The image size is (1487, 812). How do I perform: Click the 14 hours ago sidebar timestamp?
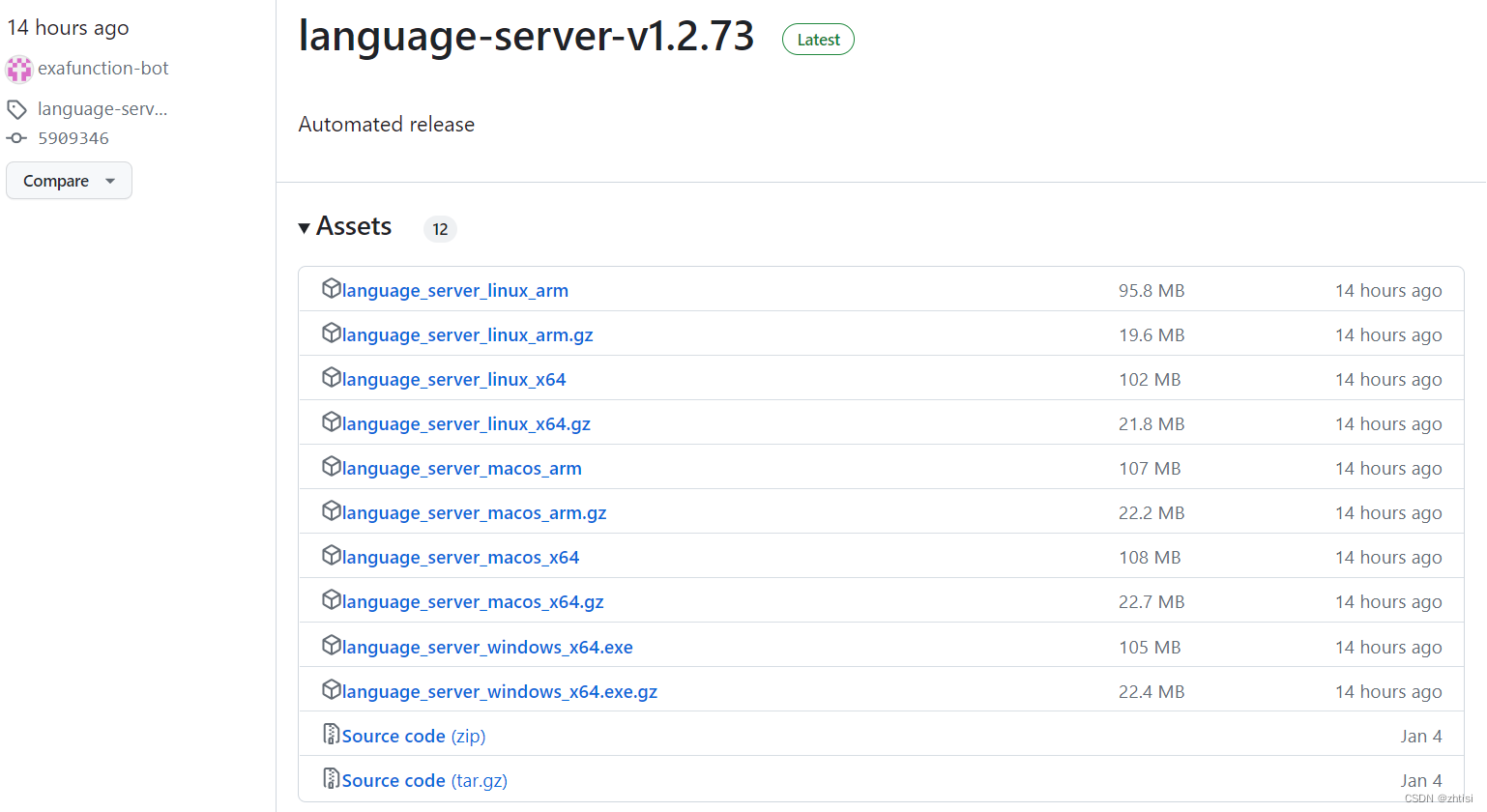click(x=68, y=28)
